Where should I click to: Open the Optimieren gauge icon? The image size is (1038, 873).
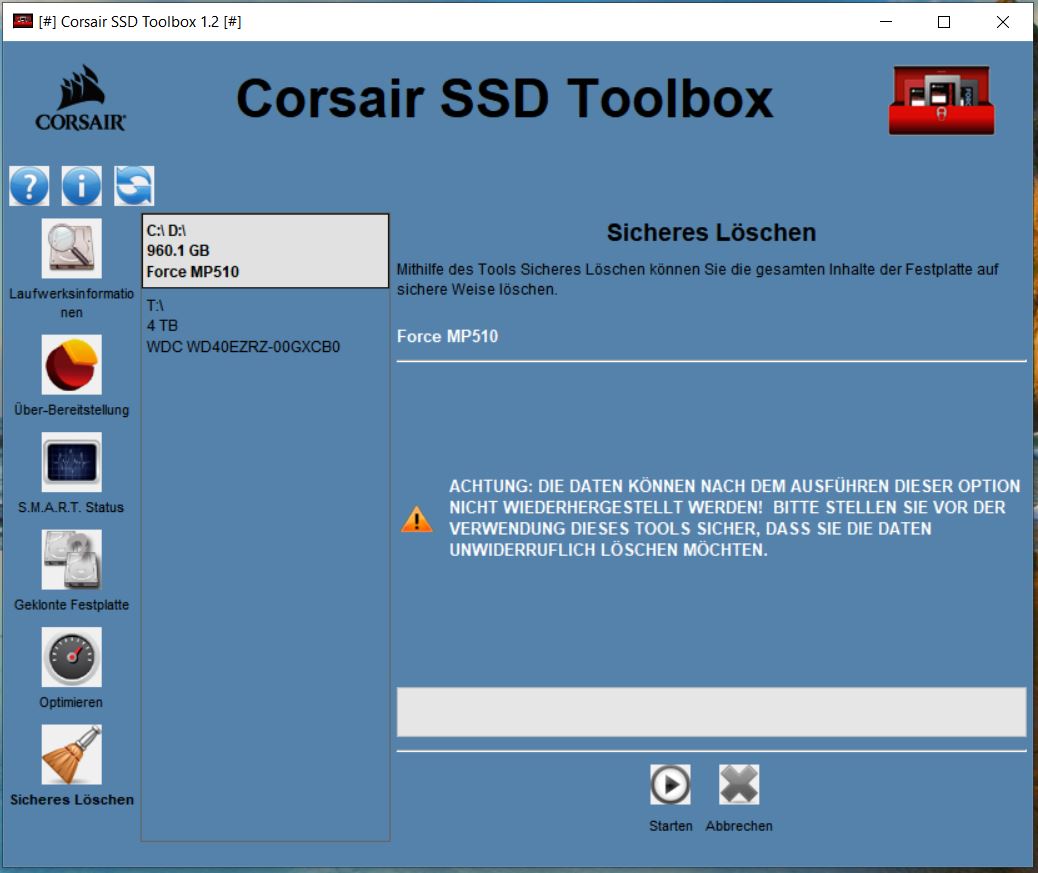71,657
